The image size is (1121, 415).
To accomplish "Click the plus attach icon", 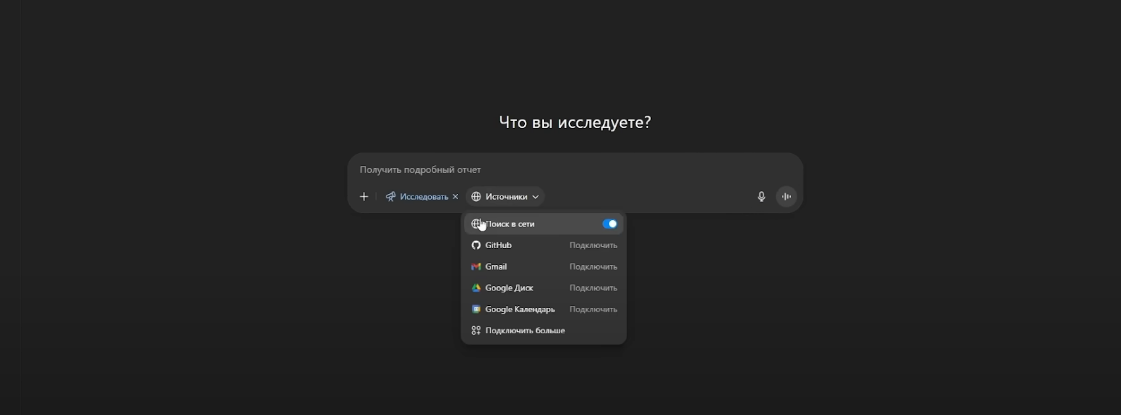I will [x=364, y=197].
